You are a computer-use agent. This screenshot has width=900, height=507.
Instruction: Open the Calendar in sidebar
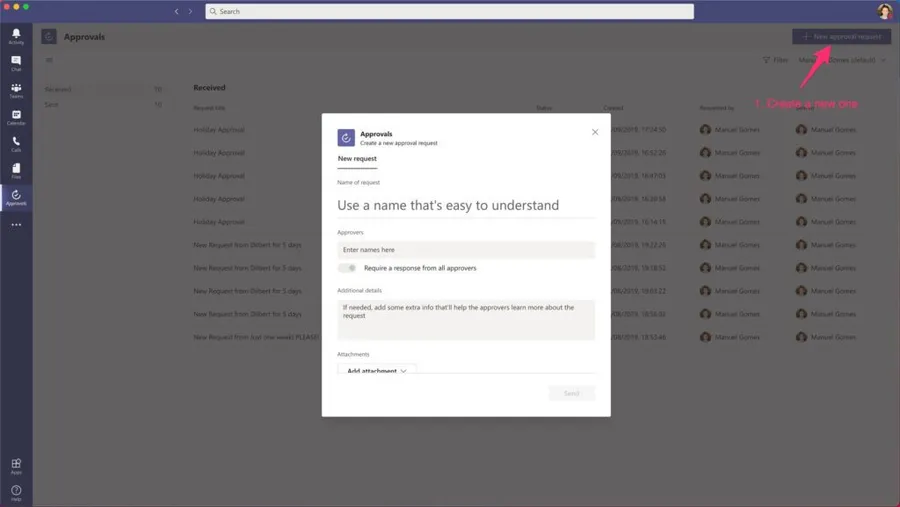coord(16,117)
